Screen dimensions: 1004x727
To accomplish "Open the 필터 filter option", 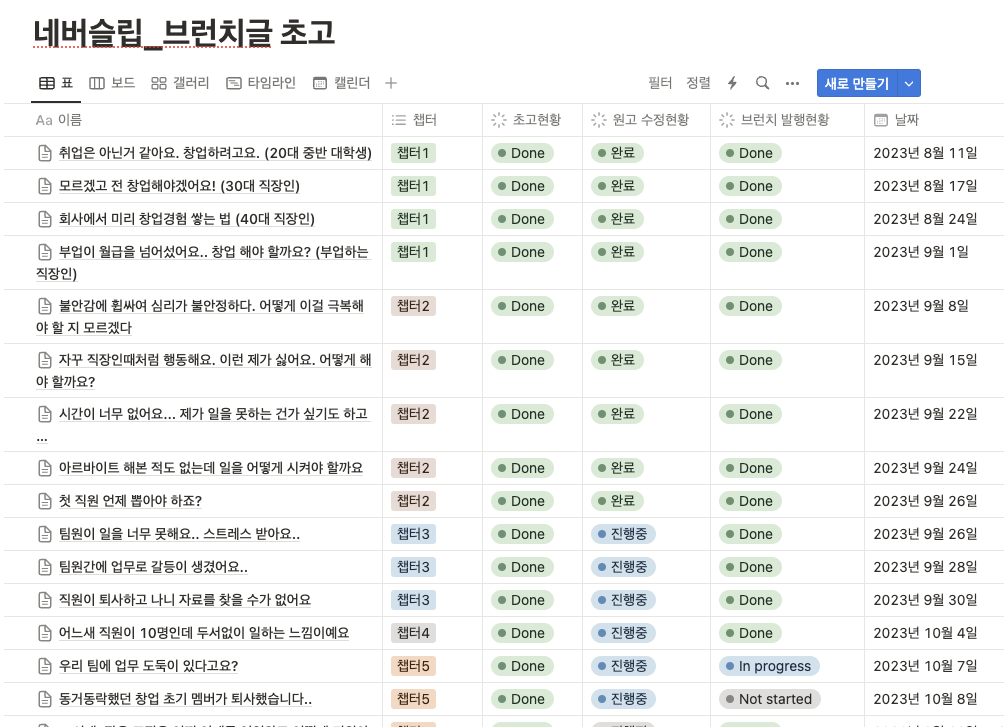I will point(660,83).
